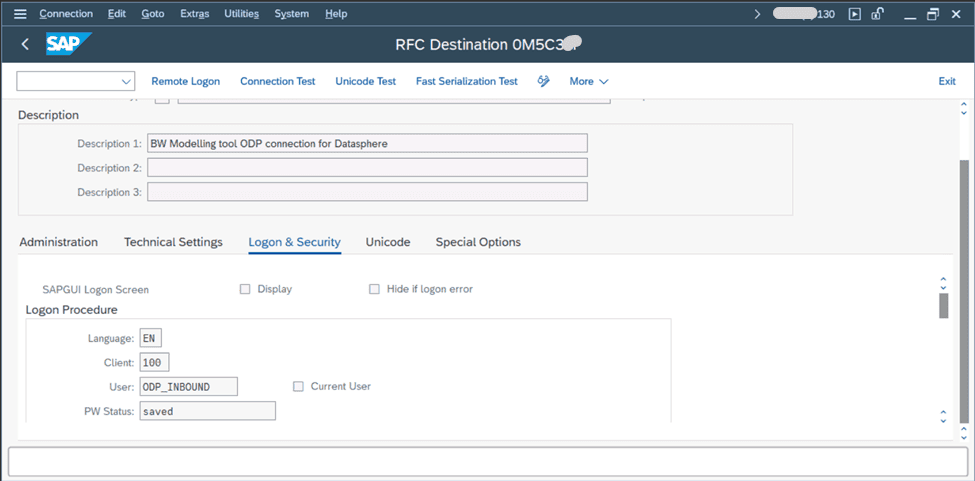The width and height of the screenshot is (975, 481).
Task: Run the Connection Test
Action: coord(277,81)
